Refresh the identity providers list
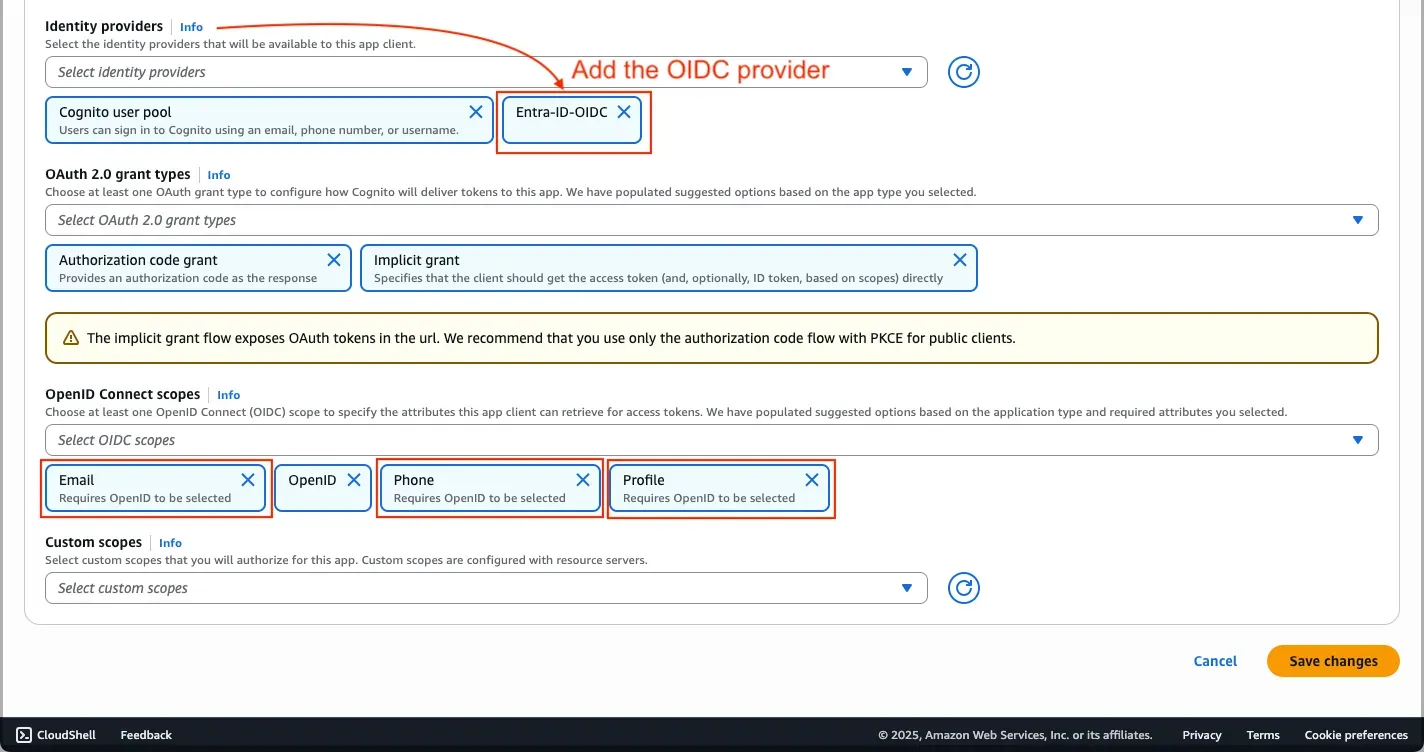Image resolution: width=1424 pixels, height=752 pixels. [963, 72]
